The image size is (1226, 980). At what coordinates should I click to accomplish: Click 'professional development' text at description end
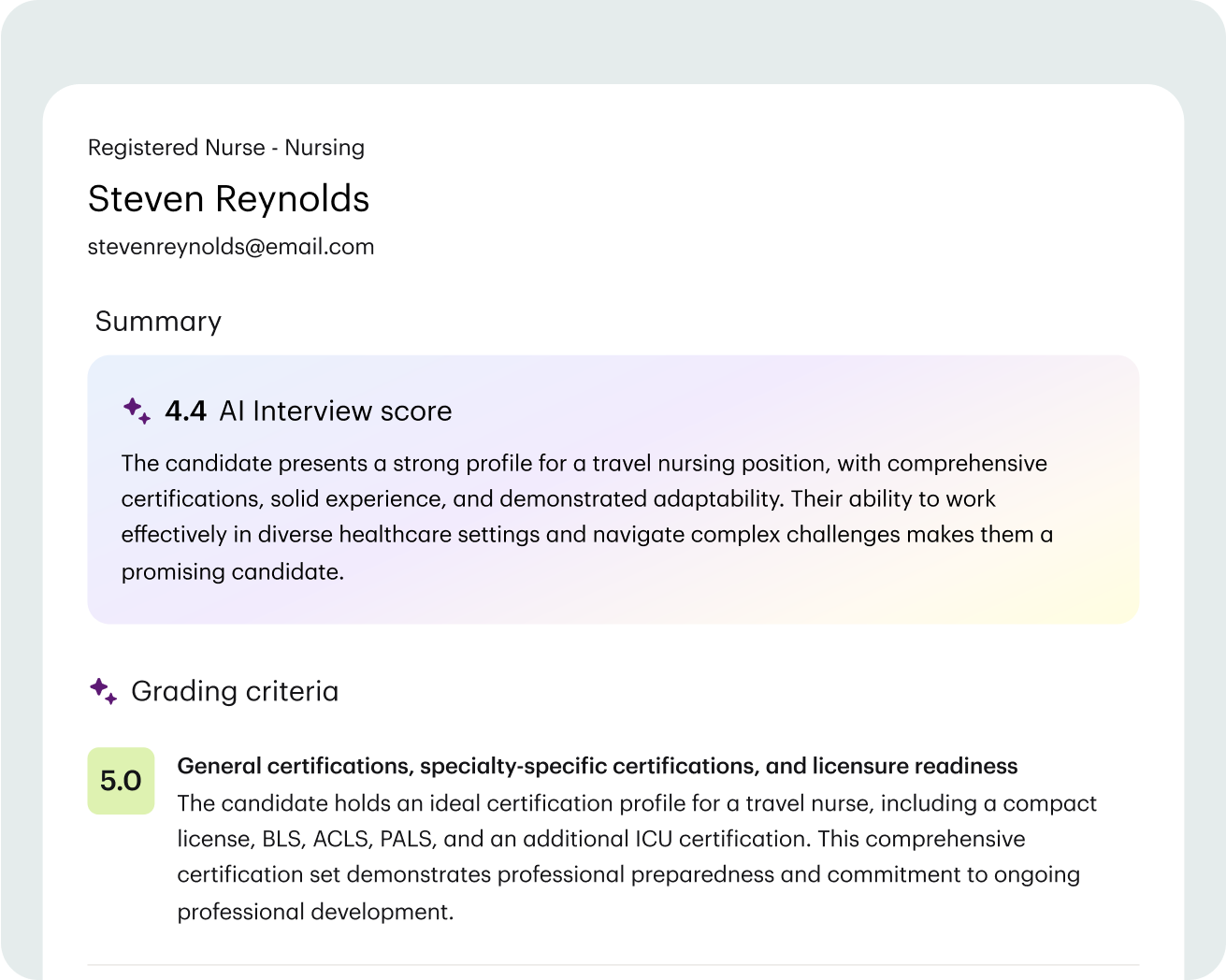point(314,913)
